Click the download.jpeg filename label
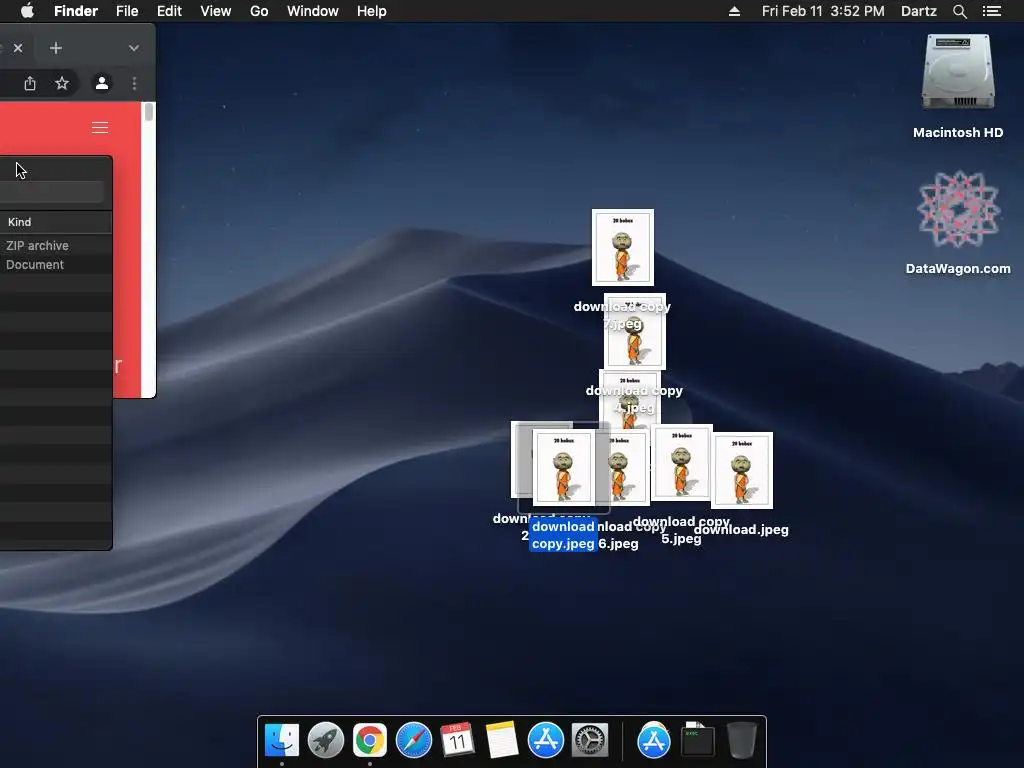1024x768 pixels. pyautogui.click(x=741, y=530)
